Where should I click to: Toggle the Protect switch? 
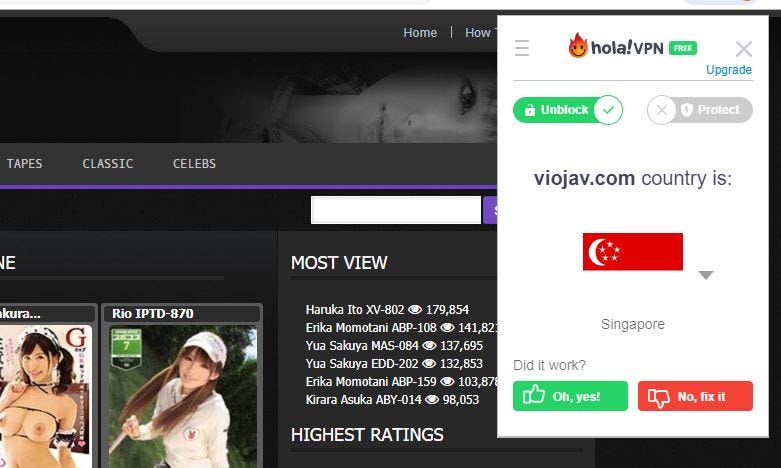pos(700,110)
